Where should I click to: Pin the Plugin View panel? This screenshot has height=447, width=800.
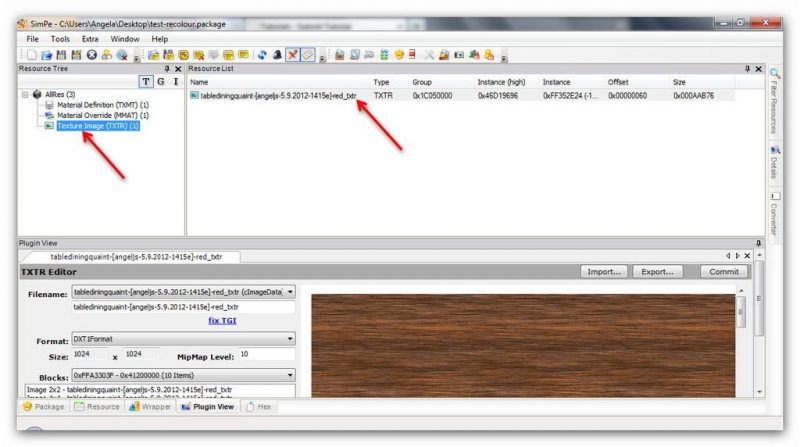(x=759, y=243)
